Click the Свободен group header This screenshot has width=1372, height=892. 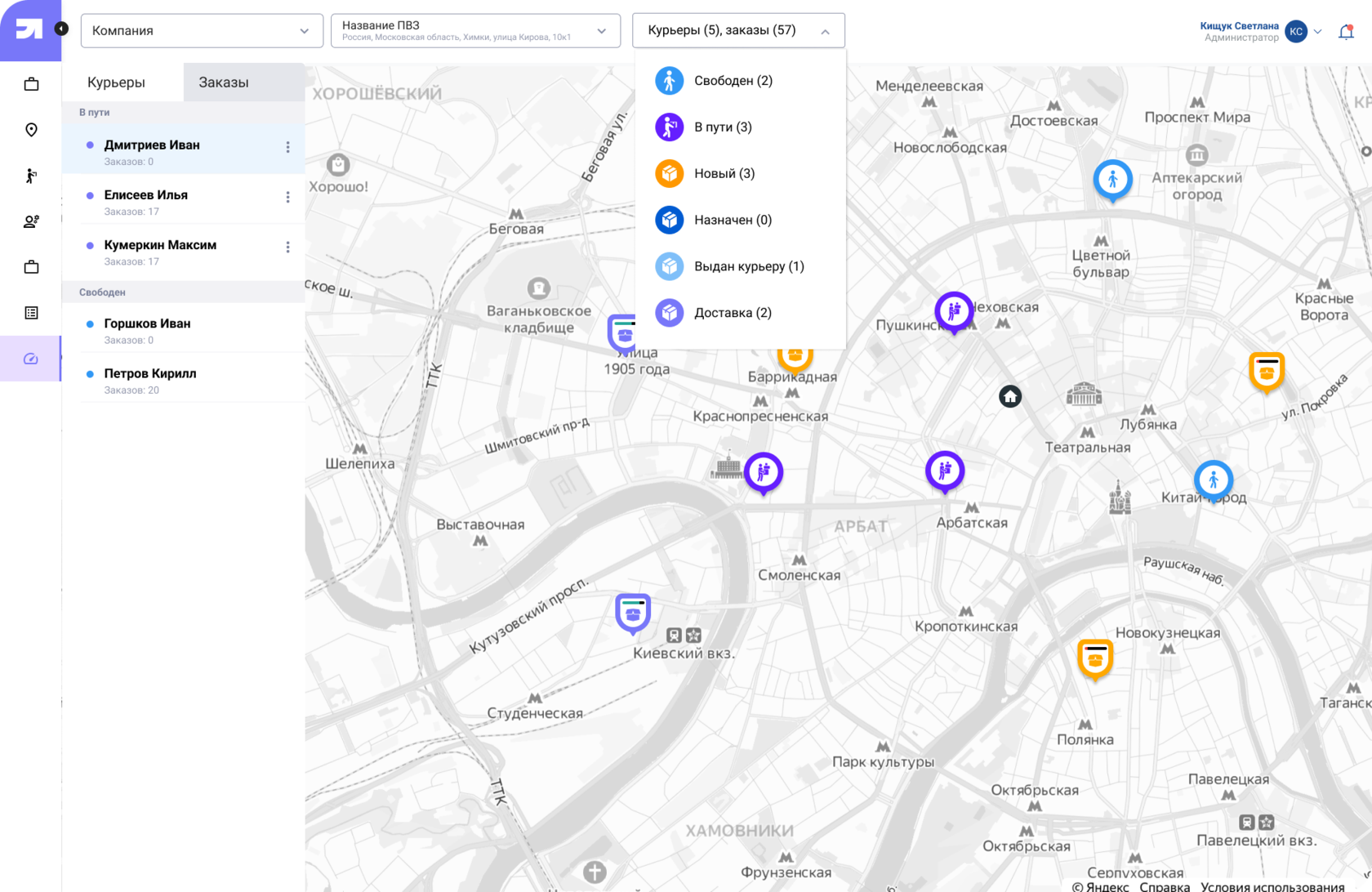(184, 292)
